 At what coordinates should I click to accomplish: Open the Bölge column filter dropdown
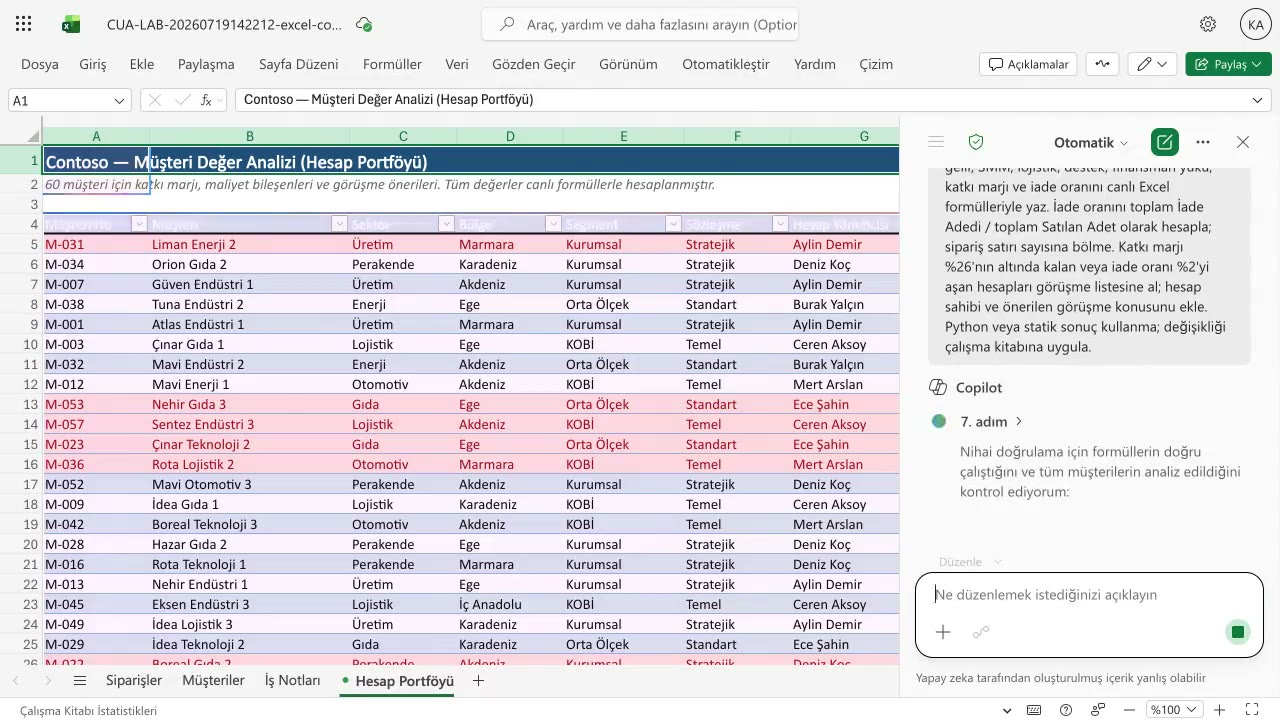tap(553, 224)
